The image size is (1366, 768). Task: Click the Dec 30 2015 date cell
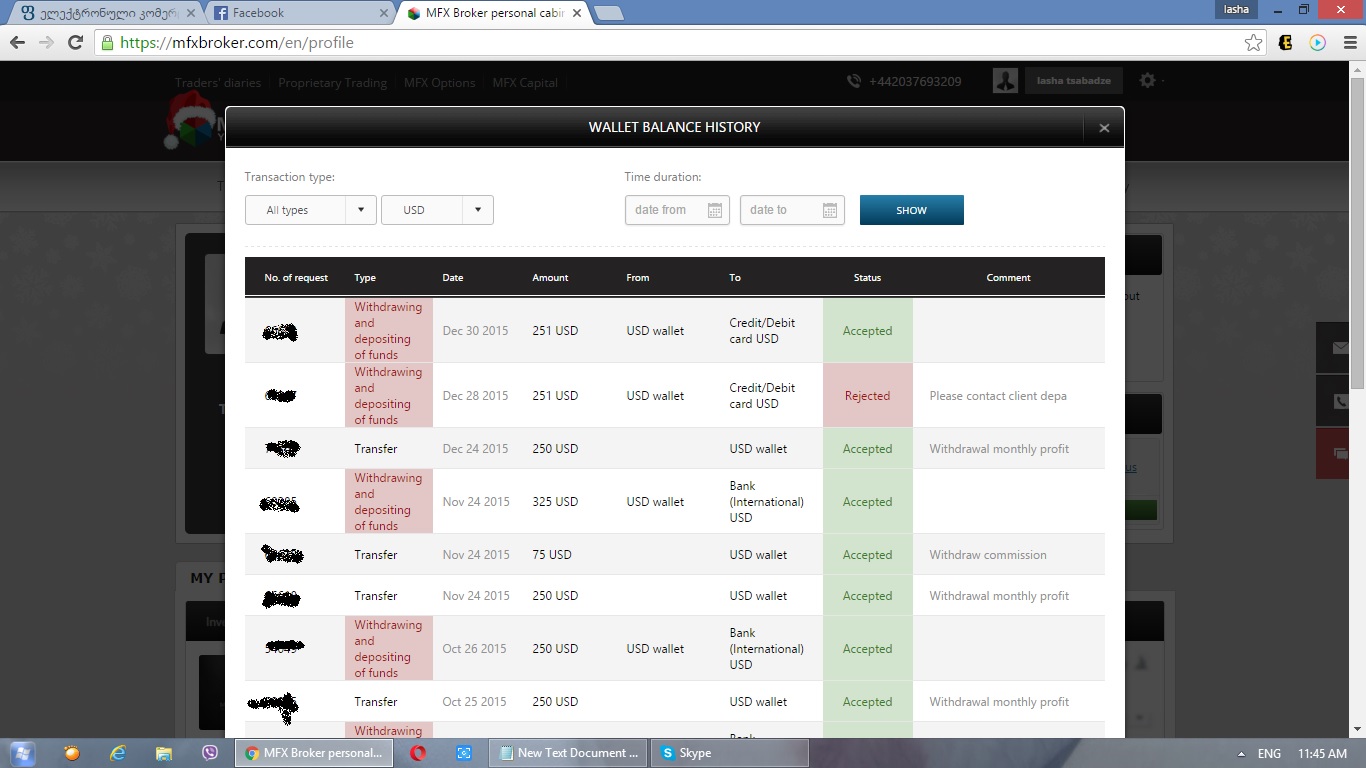click(x=475, y=331)
